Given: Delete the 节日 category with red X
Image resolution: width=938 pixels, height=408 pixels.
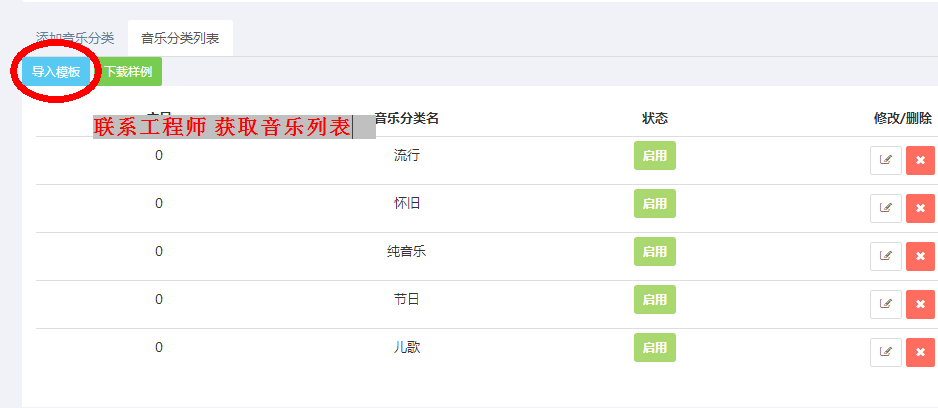Looking at the screenshot, I should tap(921, 304).
